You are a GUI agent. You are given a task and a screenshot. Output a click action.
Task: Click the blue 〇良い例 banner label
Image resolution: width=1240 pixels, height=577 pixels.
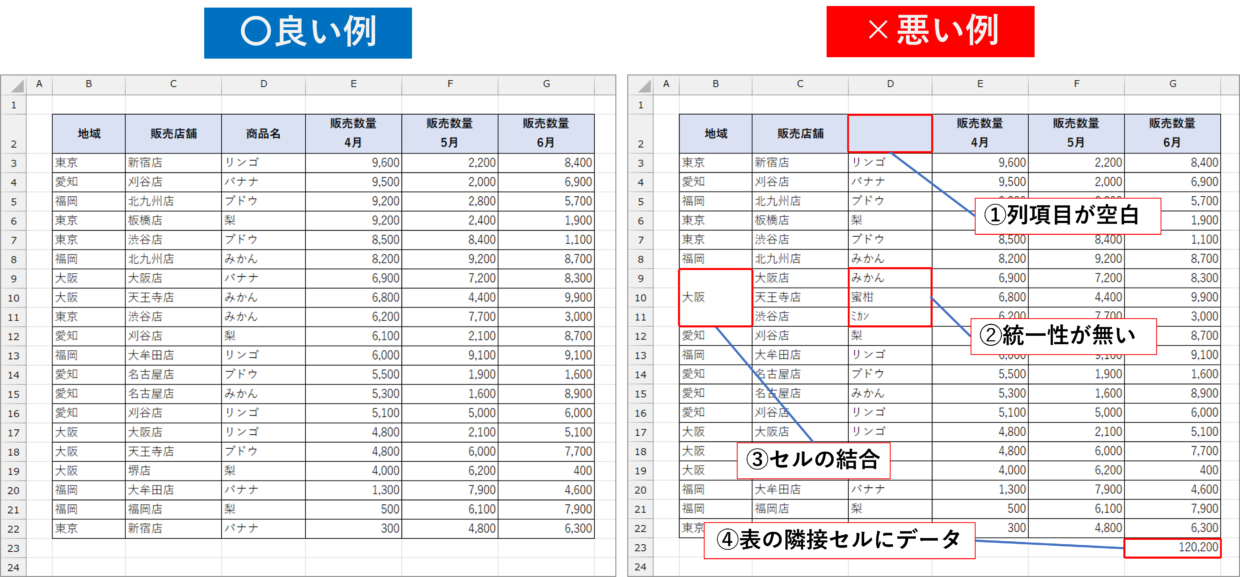tap(307, 32)
